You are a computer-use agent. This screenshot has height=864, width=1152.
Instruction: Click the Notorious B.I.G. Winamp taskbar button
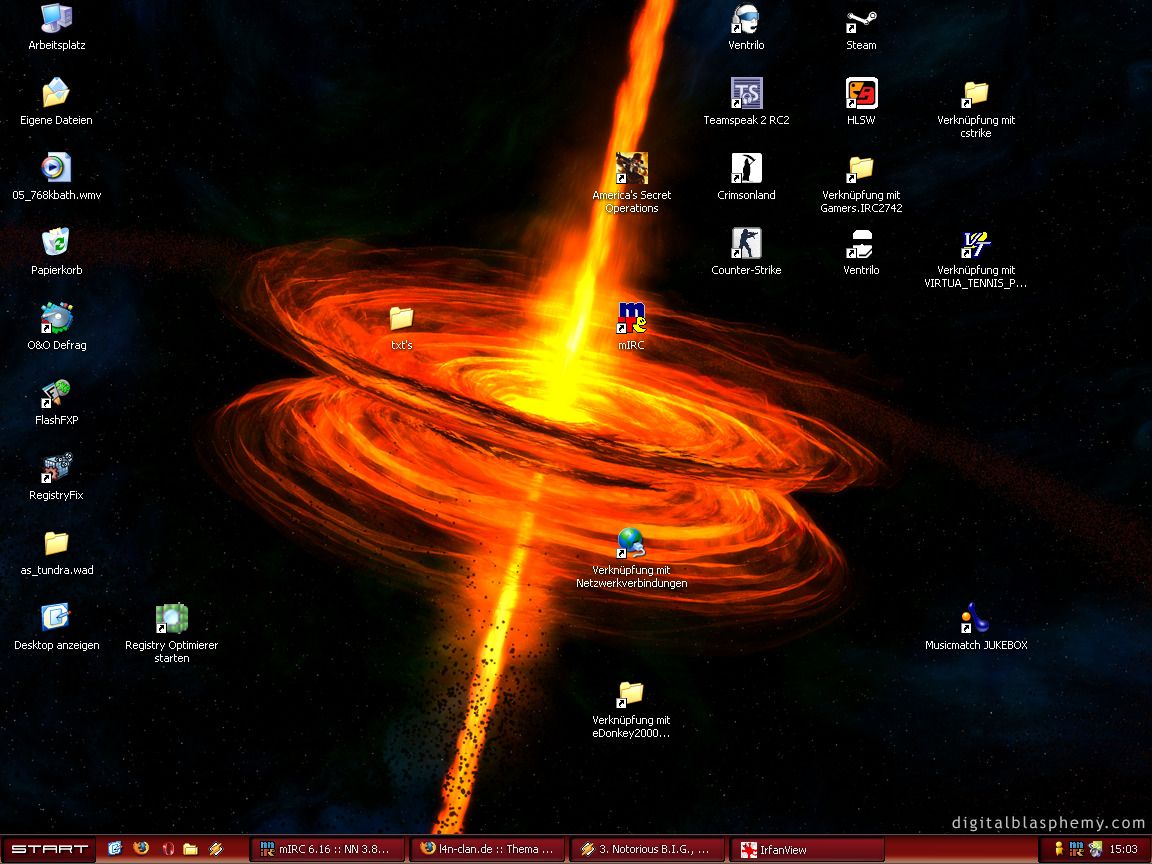click(x=648, y=849)
